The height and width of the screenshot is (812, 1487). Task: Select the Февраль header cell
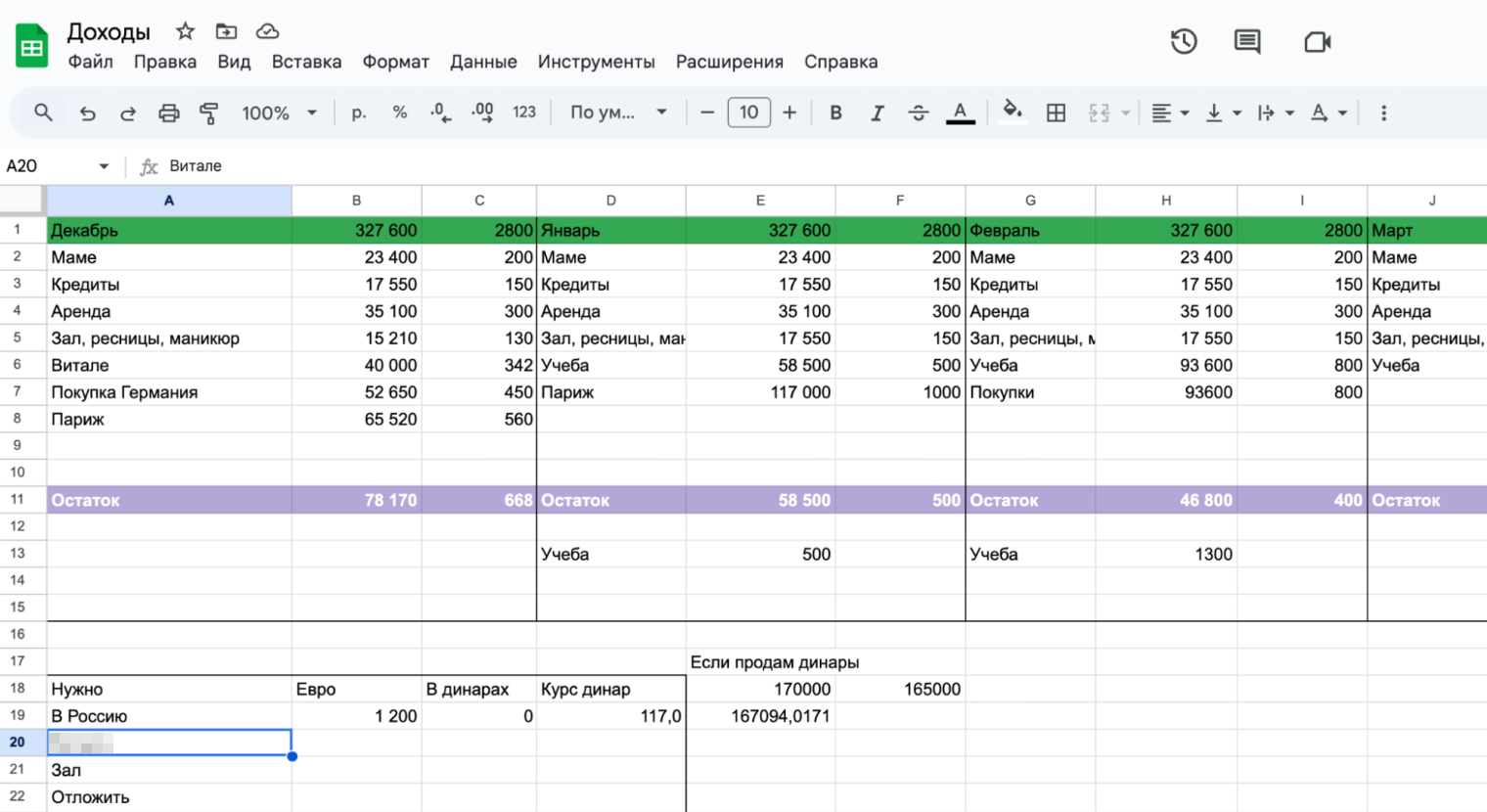[1030, 231]
